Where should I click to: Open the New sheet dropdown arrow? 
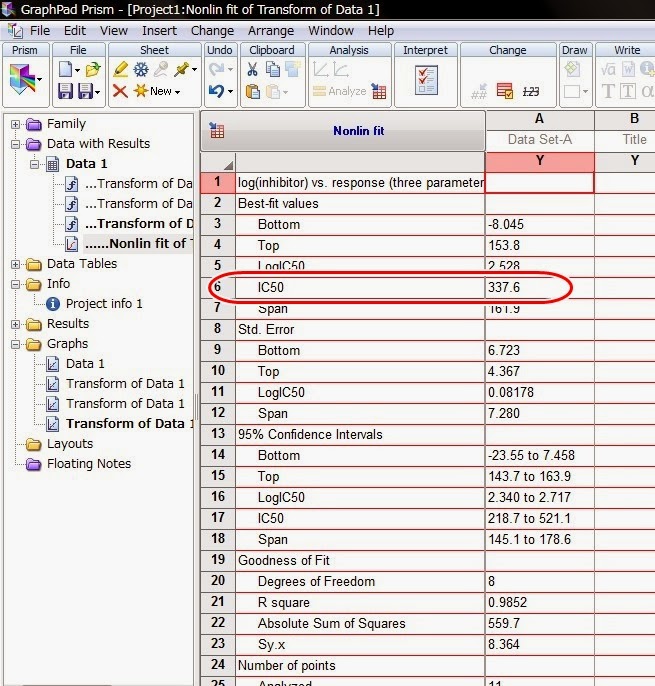[177, 92]
